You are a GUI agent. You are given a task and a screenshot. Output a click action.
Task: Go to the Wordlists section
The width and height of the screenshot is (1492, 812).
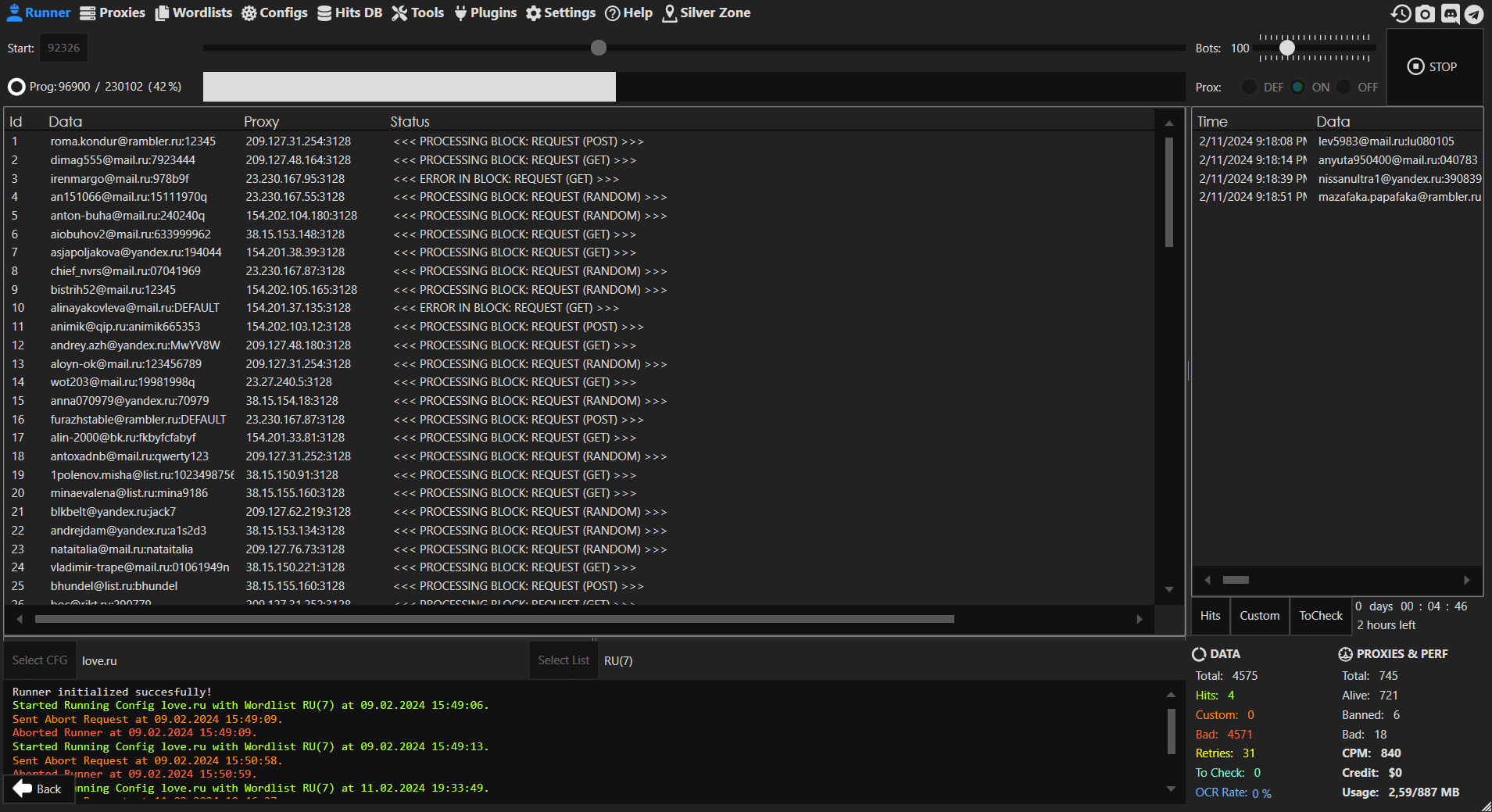coord(193,13)
